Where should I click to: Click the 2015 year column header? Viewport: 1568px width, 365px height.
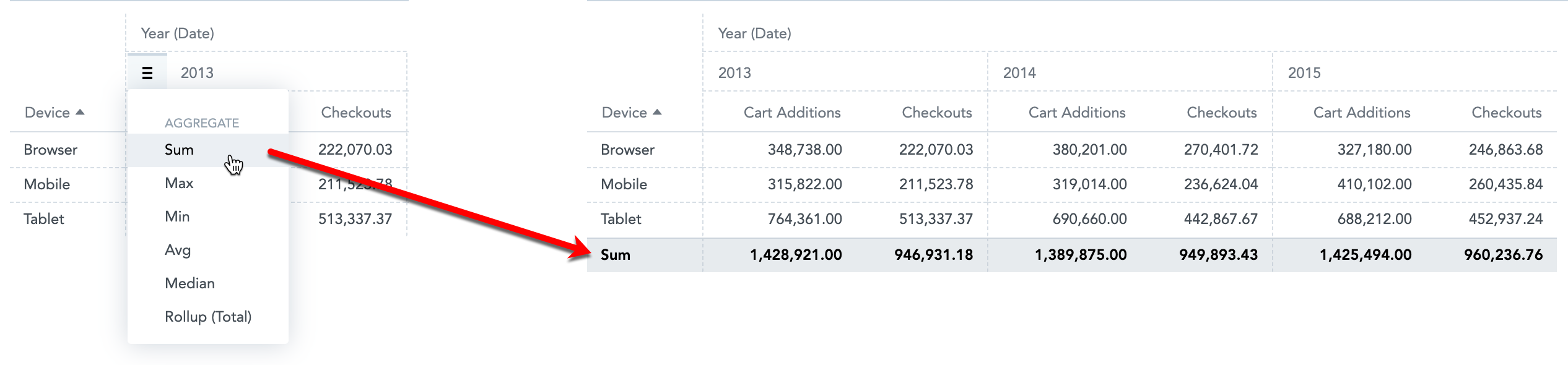click(x=1304, y=73)
